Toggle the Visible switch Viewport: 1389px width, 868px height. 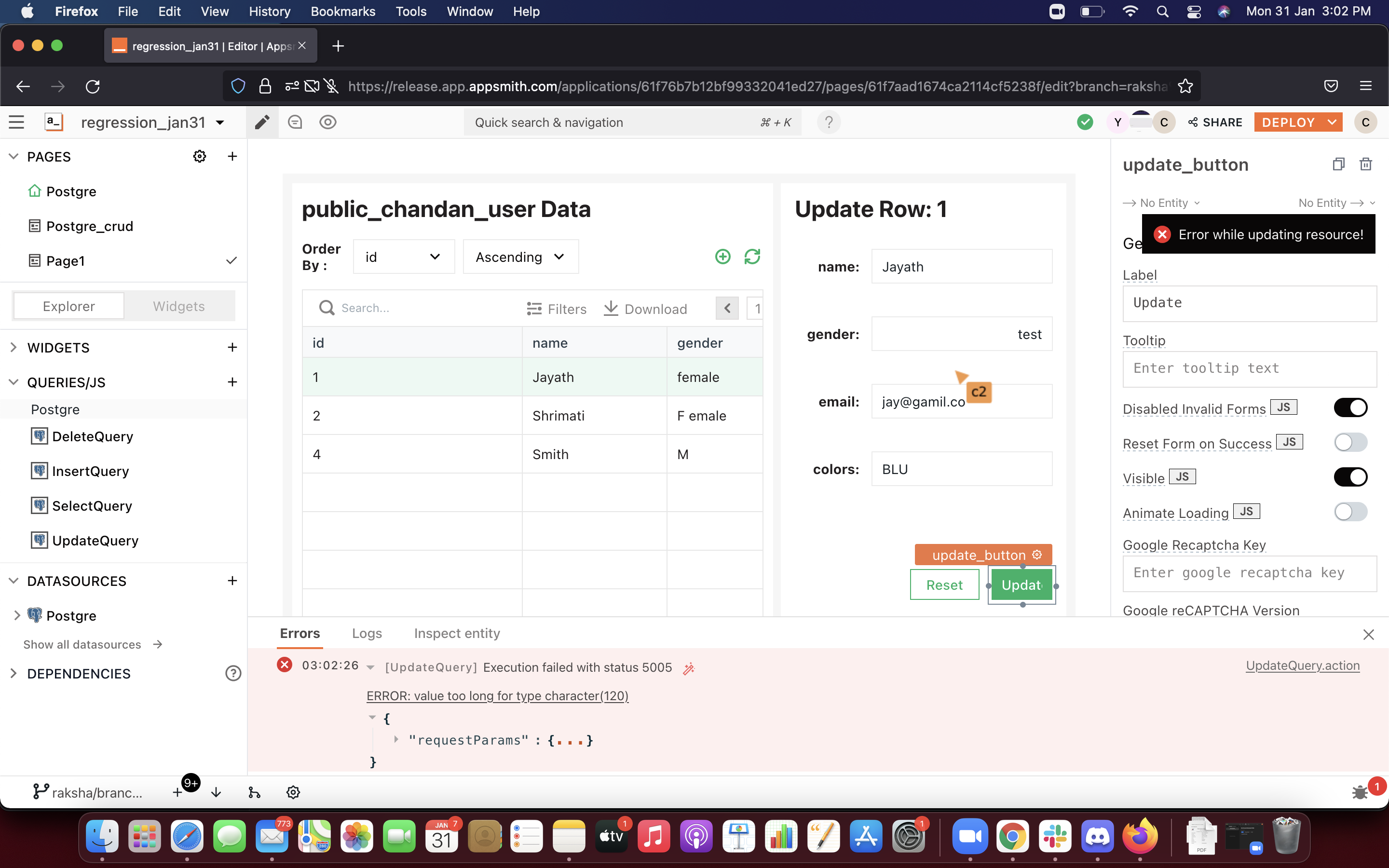point(1350,477)
